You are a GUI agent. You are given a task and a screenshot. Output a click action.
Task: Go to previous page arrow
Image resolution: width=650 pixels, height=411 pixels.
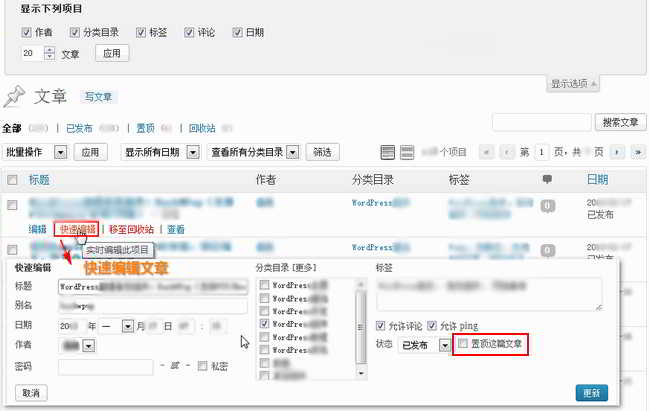[x=507, y=152]
